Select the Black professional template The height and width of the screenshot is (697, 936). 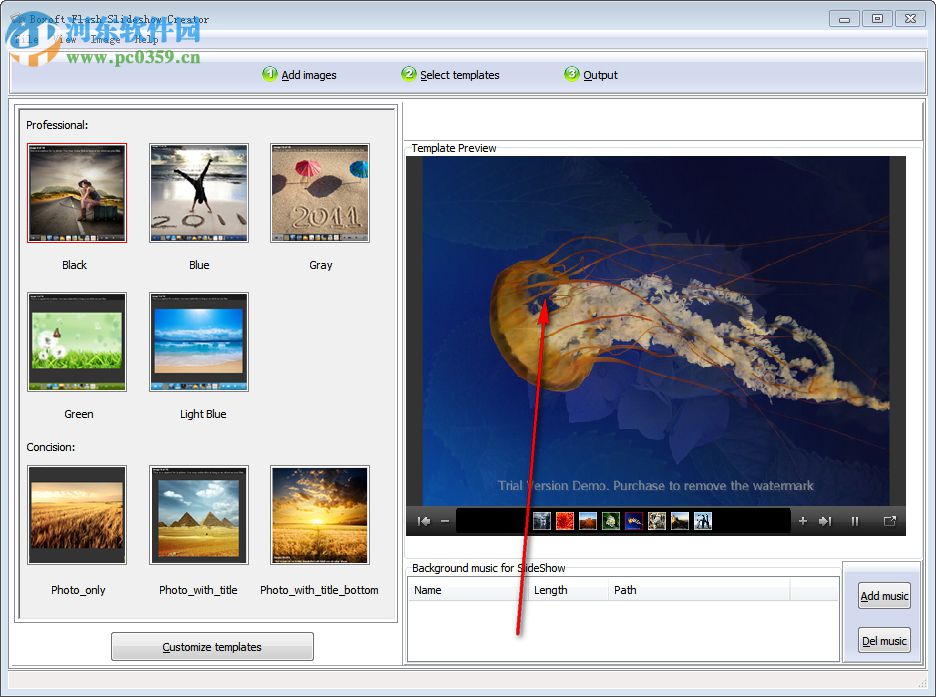coord(77,193)
